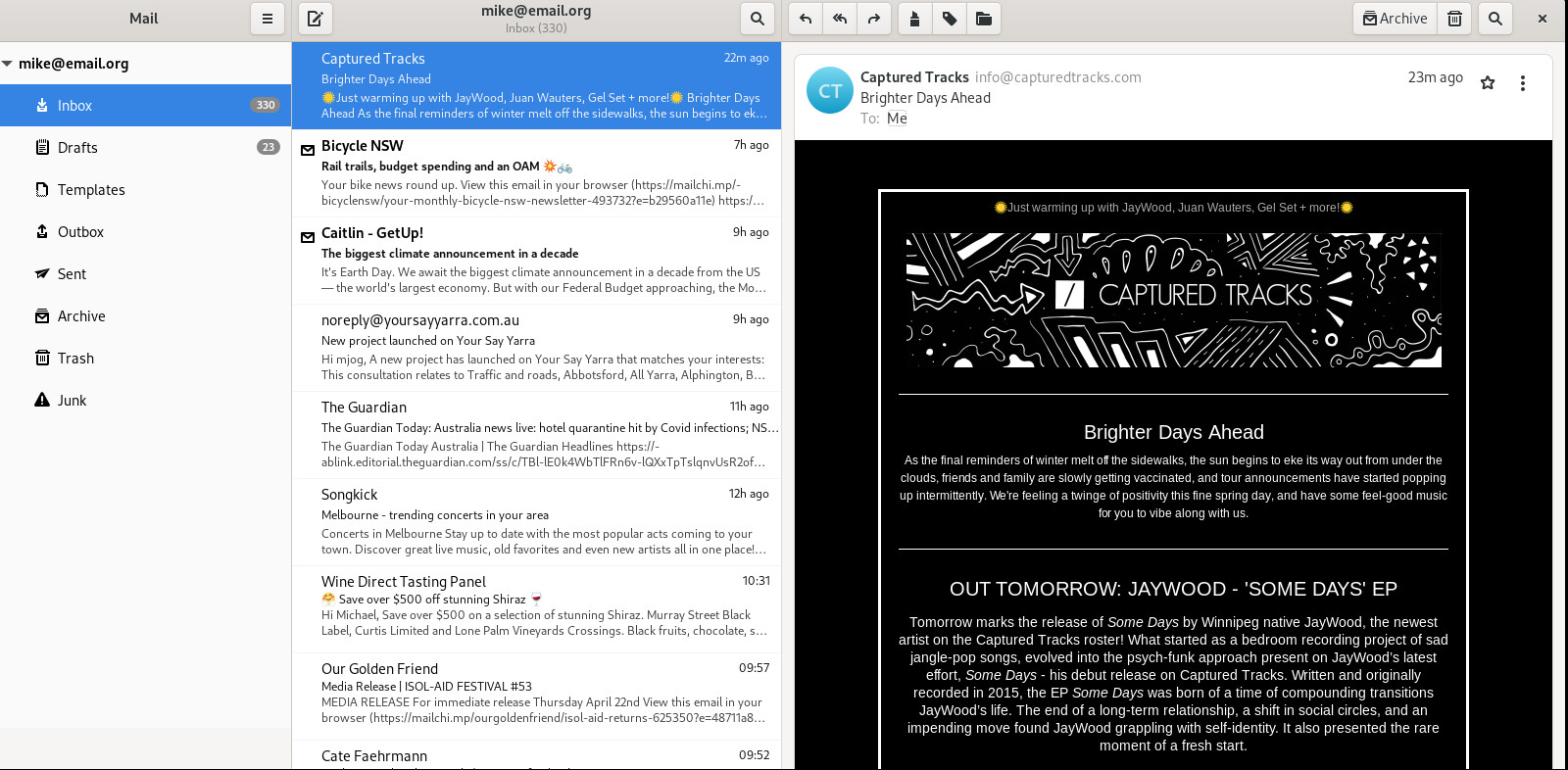
Task: Click the 'Brighter Days Ahead' email heading
Action: [x=1173, y=432]
